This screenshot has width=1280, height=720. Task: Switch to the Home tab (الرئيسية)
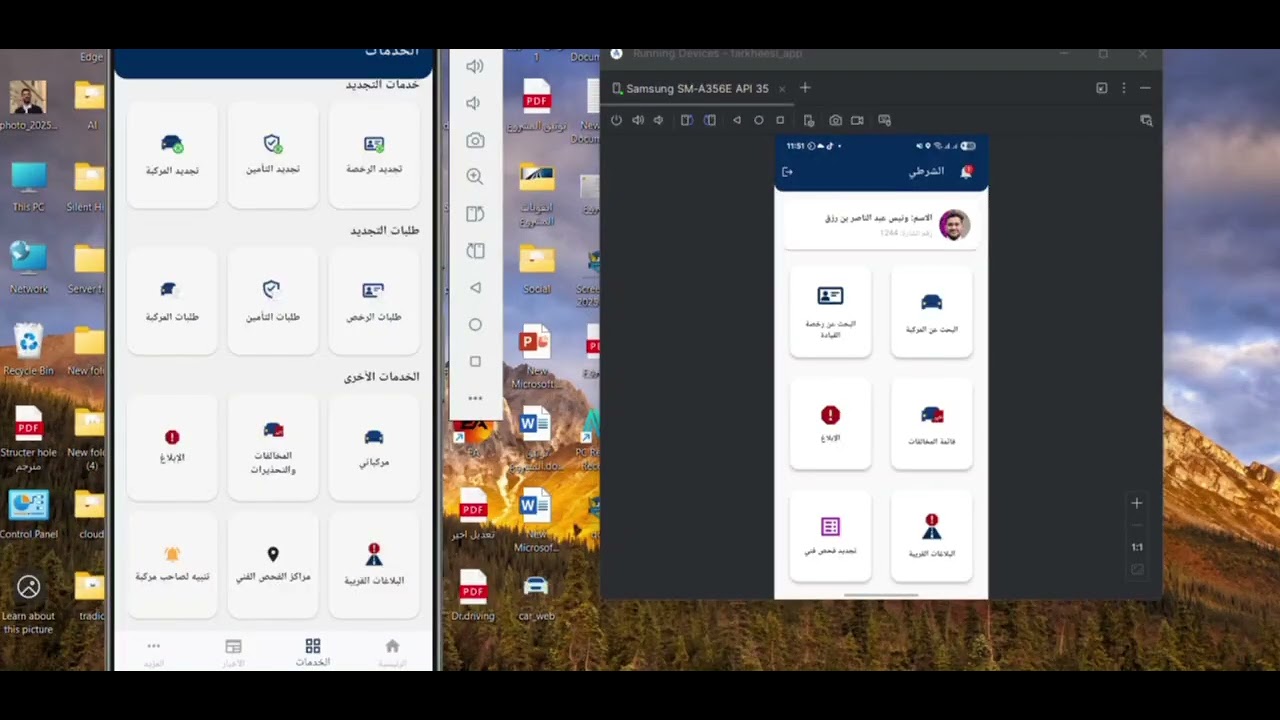pos(392,652)
